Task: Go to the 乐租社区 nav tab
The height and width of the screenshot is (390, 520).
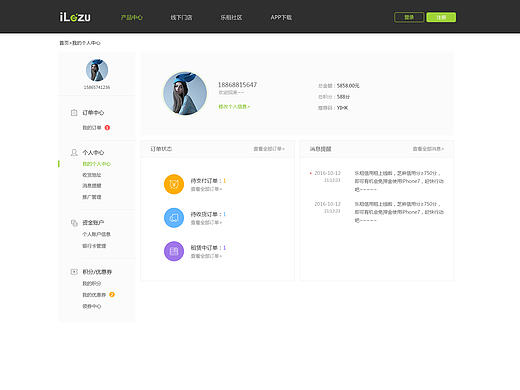Action: [231, 17]
